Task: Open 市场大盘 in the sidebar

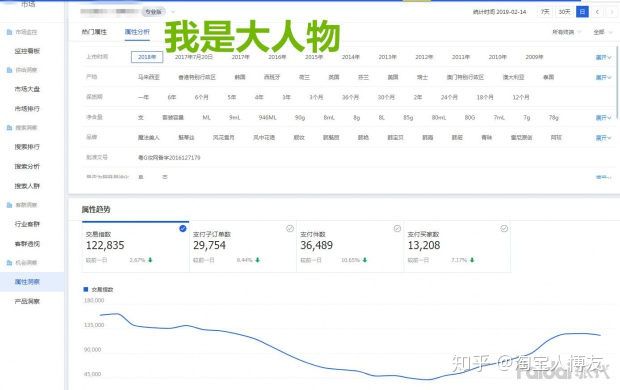Action: click(27, 89)
